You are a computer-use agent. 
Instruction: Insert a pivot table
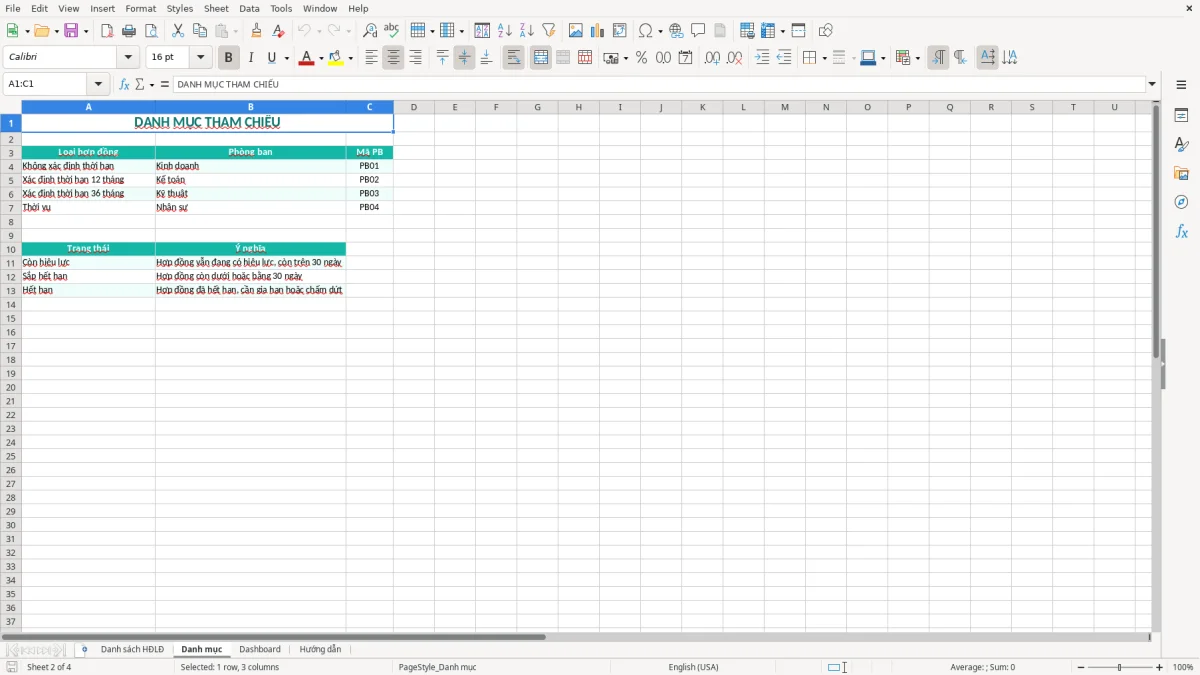point(620,31)
